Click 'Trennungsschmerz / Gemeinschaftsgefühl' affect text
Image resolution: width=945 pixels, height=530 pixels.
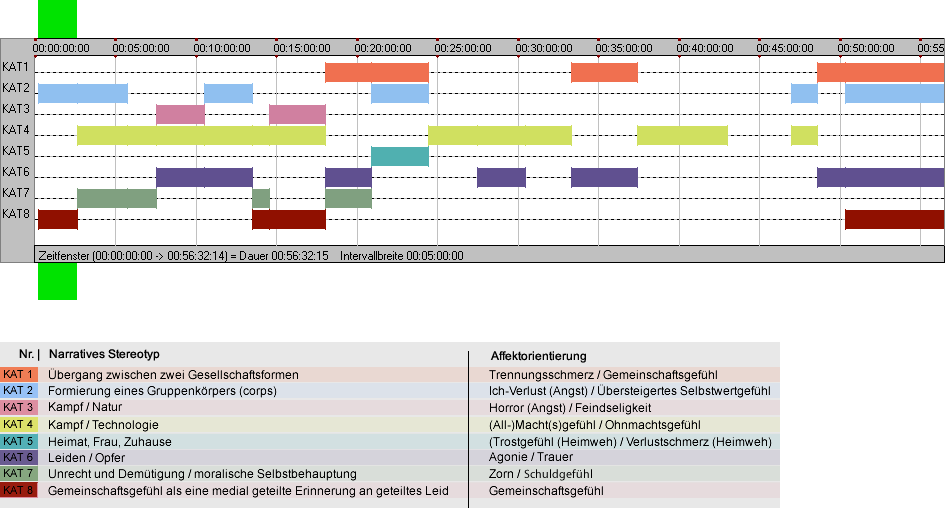click(x=603, y=374)
